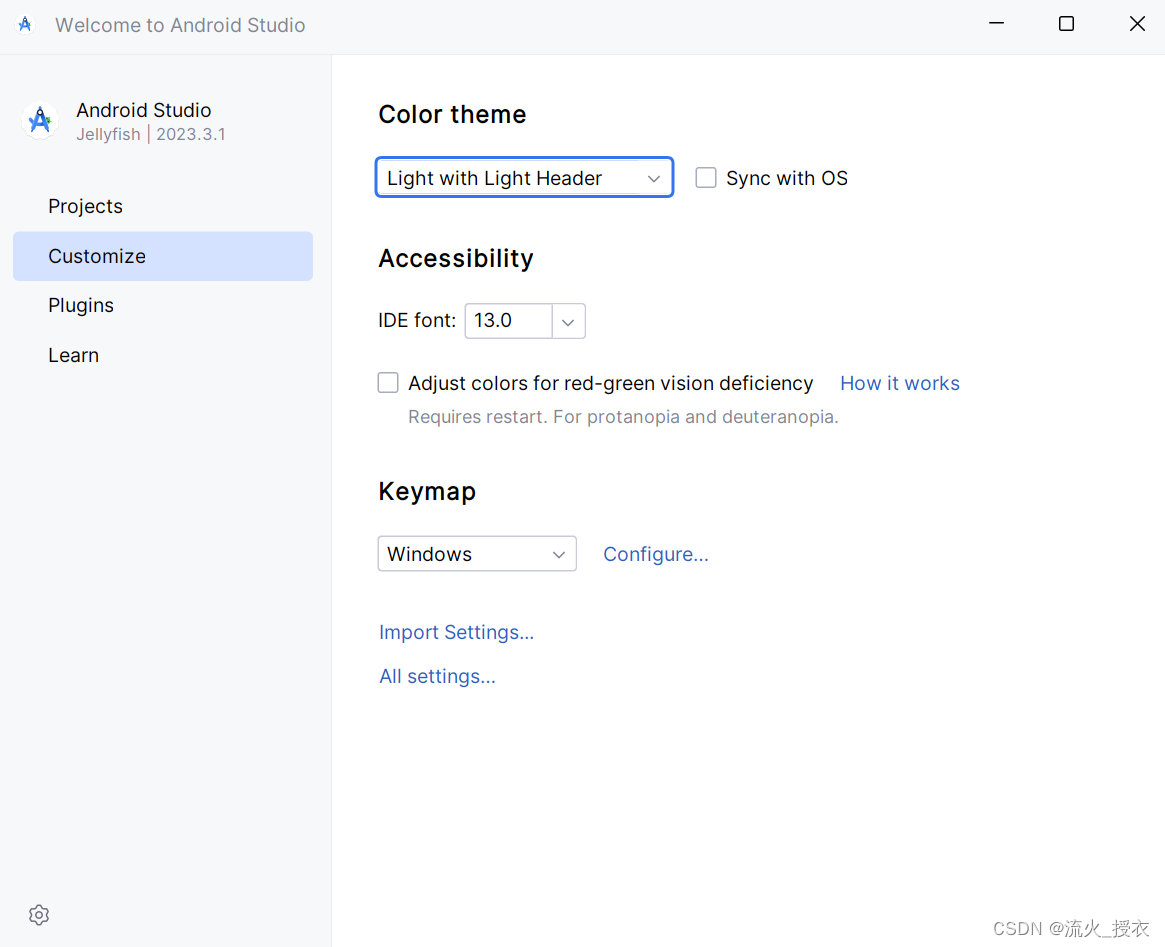Click Import Settings... link
This screenshot has width=1165, height=947.
[456, 632]
